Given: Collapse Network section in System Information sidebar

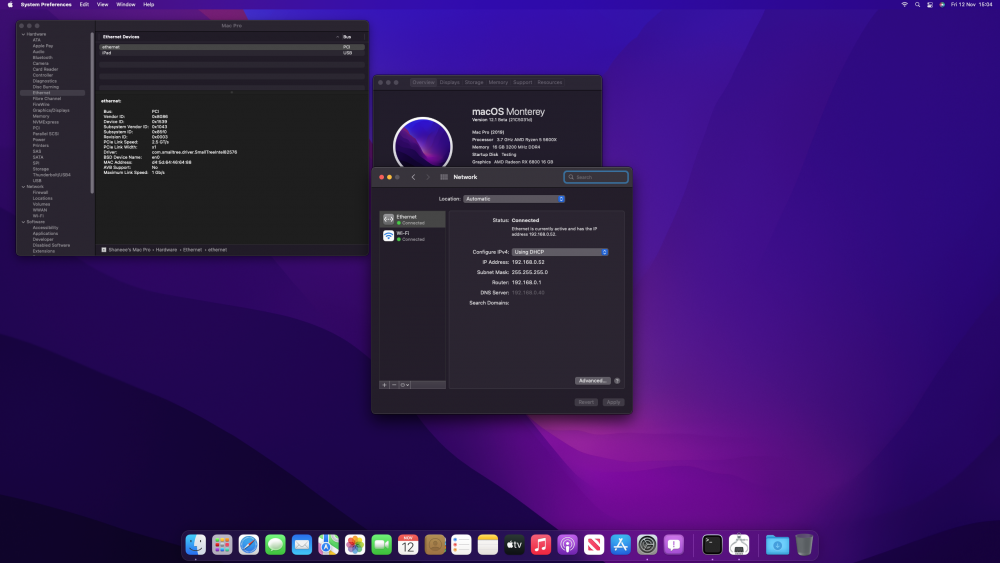Looking at the screenshot, I should 24,187.
